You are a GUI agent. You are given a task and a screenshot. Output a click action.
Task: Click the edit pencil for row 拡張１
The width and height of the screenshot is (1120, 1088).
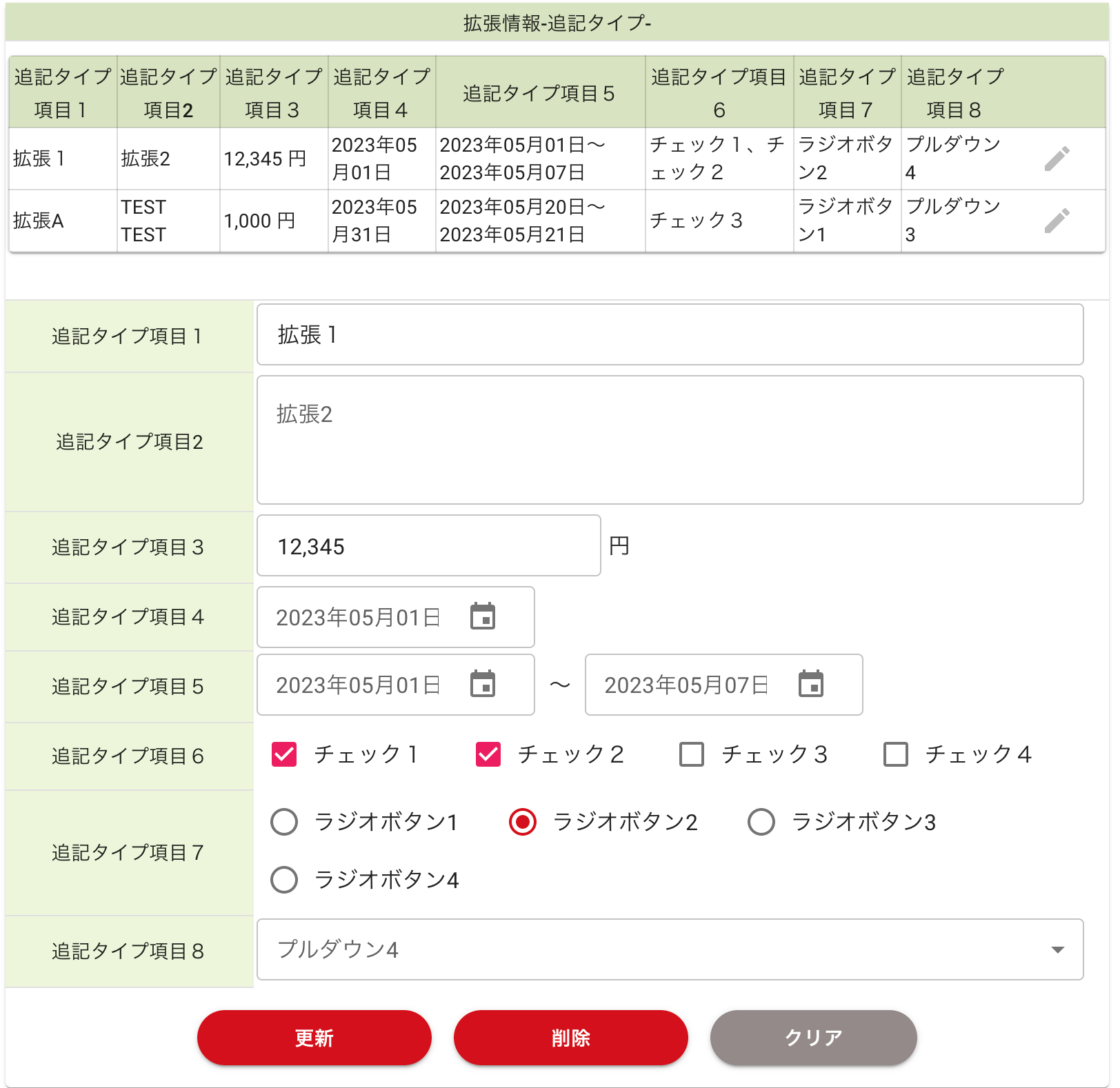coord(1056,159)
